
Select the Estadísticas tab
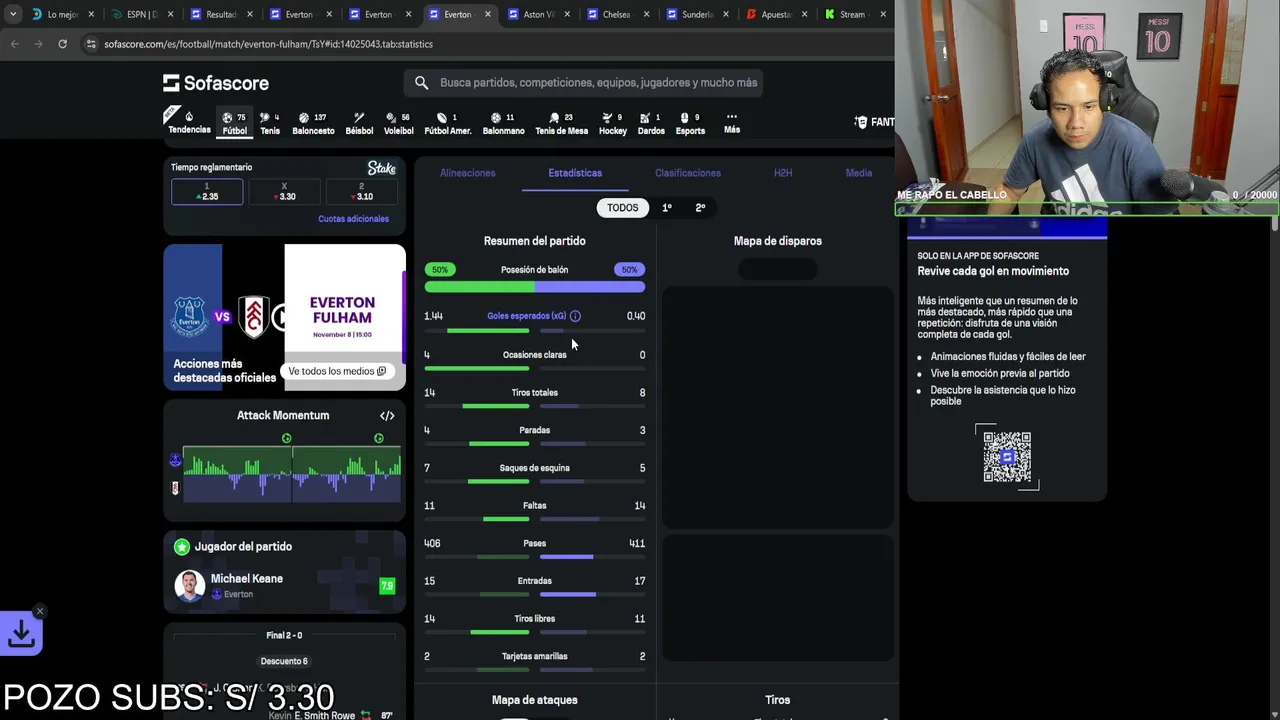pos(575,173)
